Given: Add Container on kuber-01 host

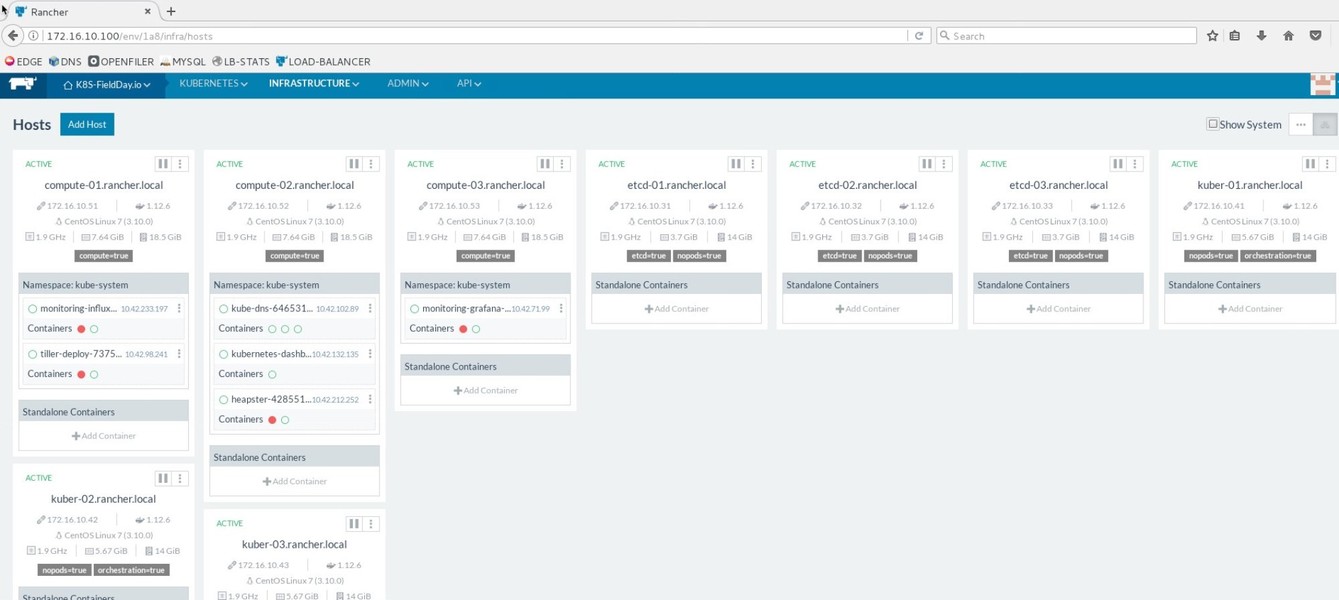Looking at the screenshot, I should coord(1250,309).
